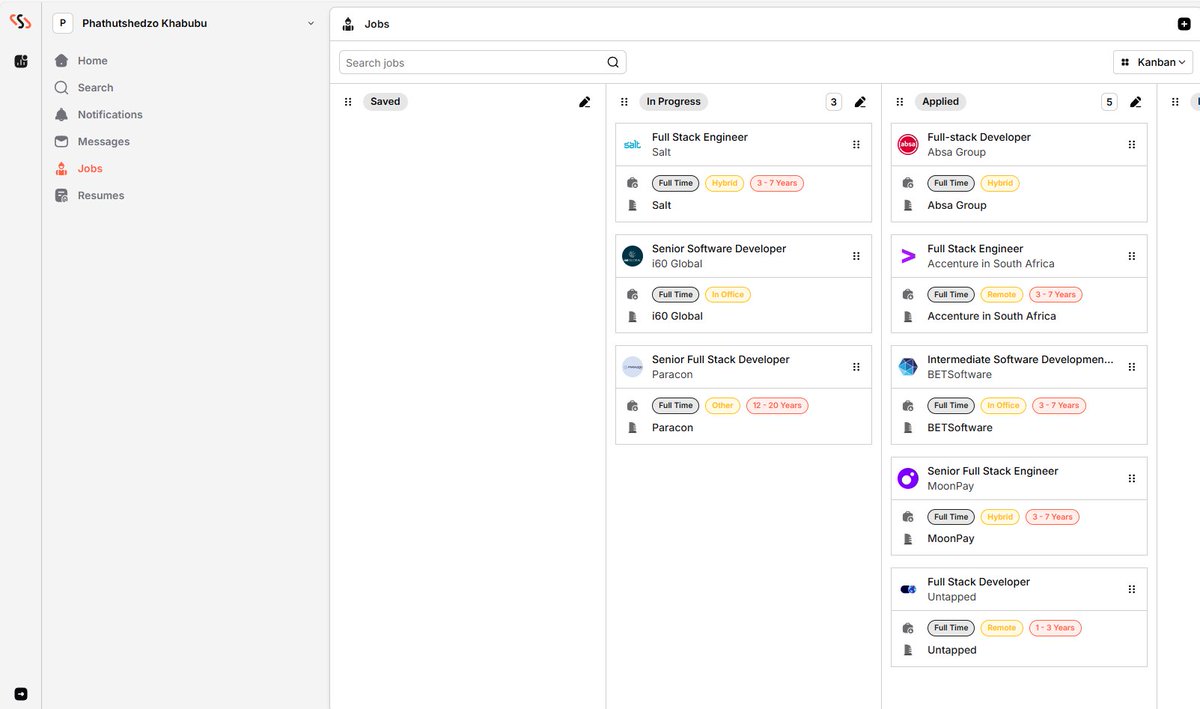
Task: Open the Intermediate Software Development BETSoftware card
Action: tap(1019, 394)
